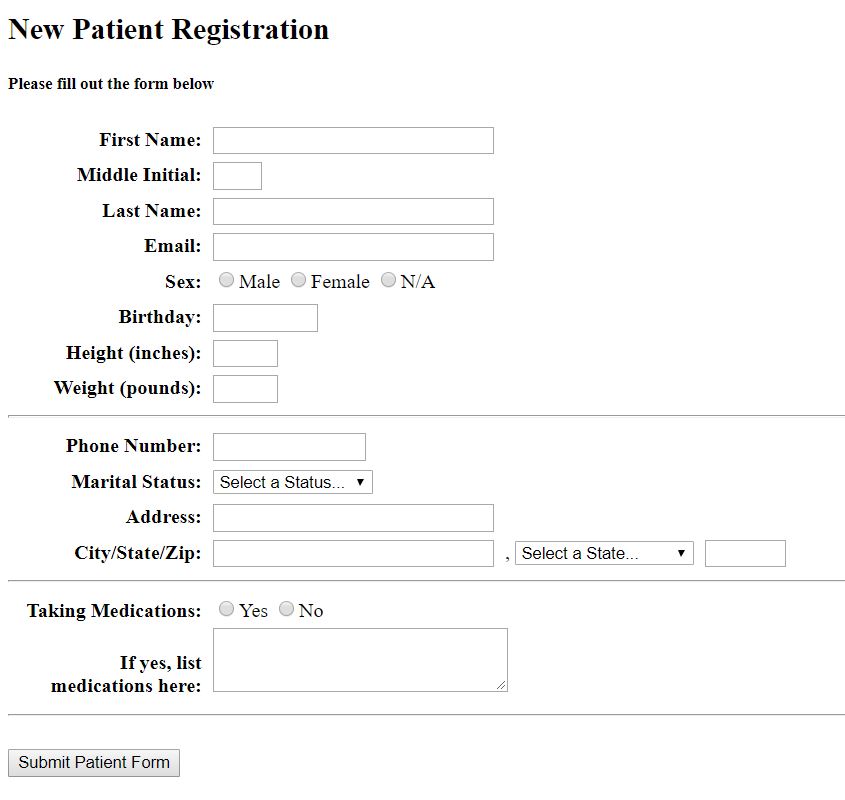The width and height of the screenshot is (845, 800).
Task: Select the Female radio button
Action: (x=298, y=280)
